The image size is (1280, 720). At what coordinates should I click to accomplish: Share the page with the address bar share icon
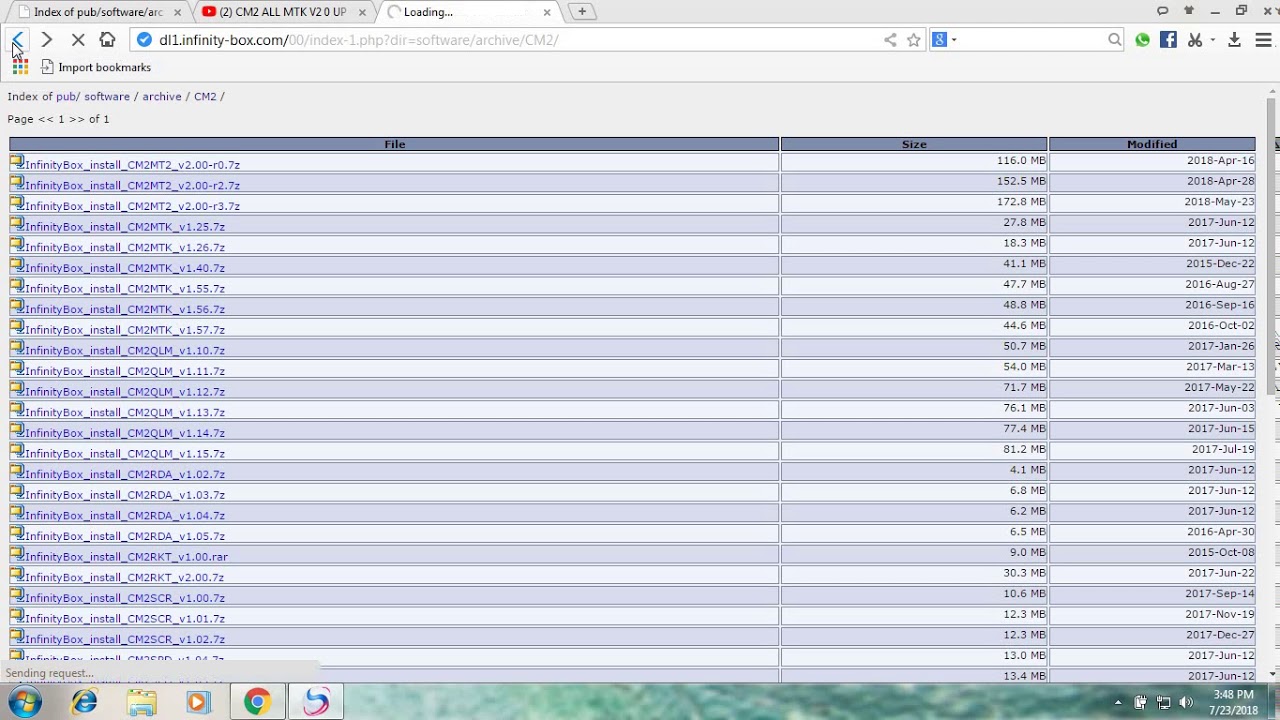pos(890,40)
